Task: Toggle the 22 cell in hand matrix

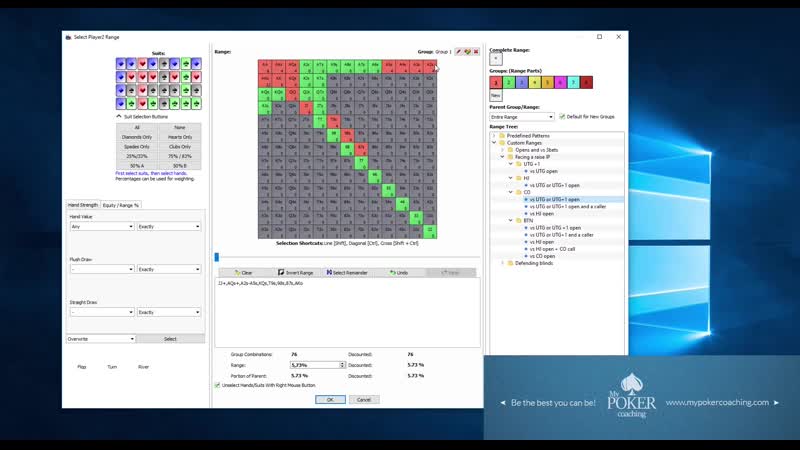Action: click(430, 232)
